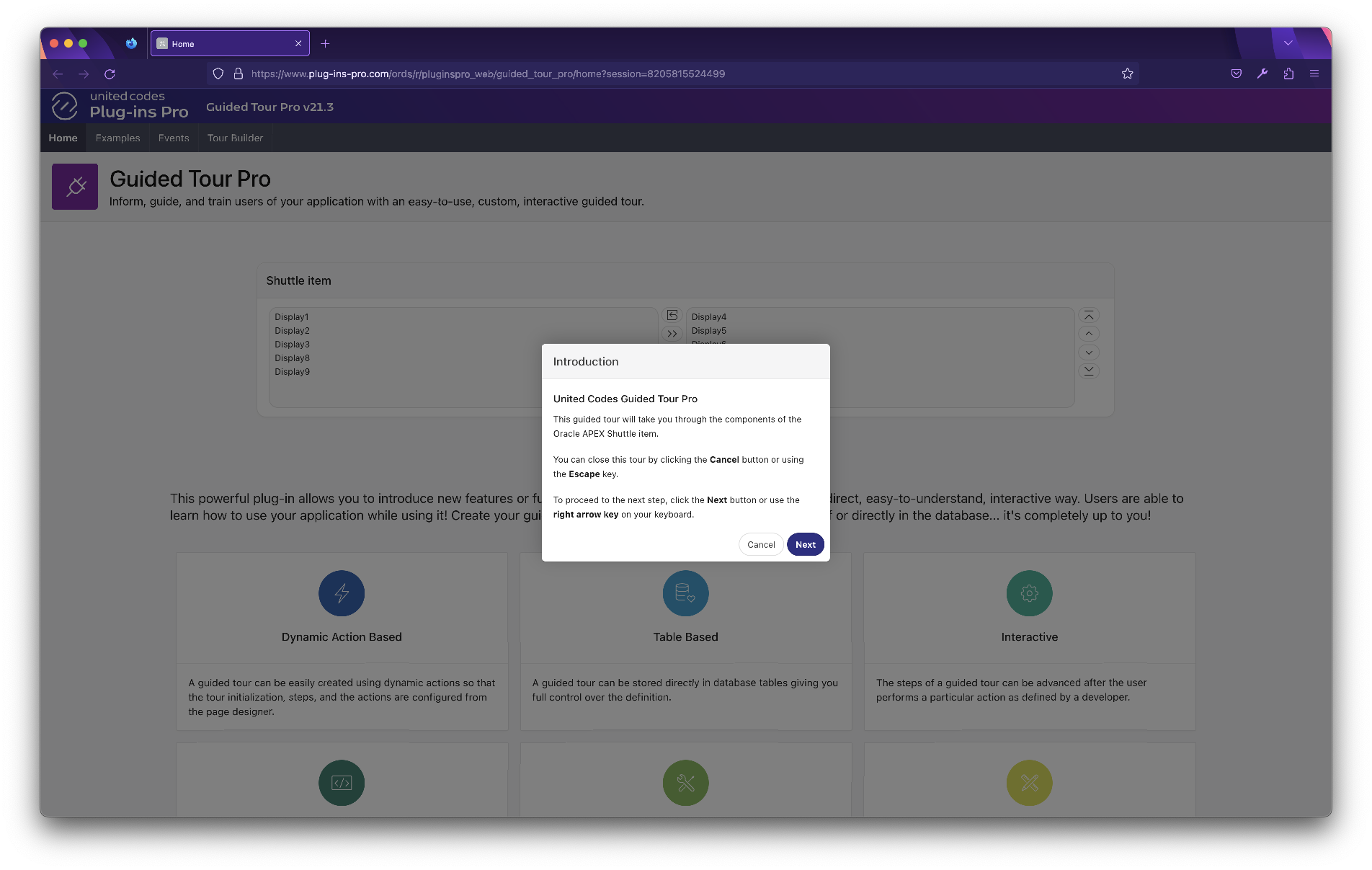Click the yellow crossed pencil-ruler icon

1029,783
